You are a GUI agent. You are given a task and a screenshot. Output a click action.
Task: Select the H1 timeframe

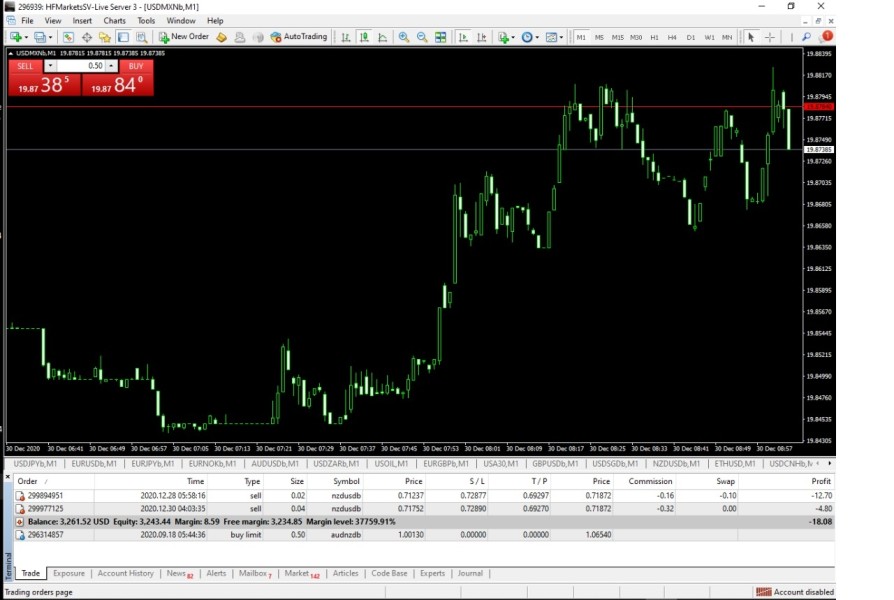point(654,37)
